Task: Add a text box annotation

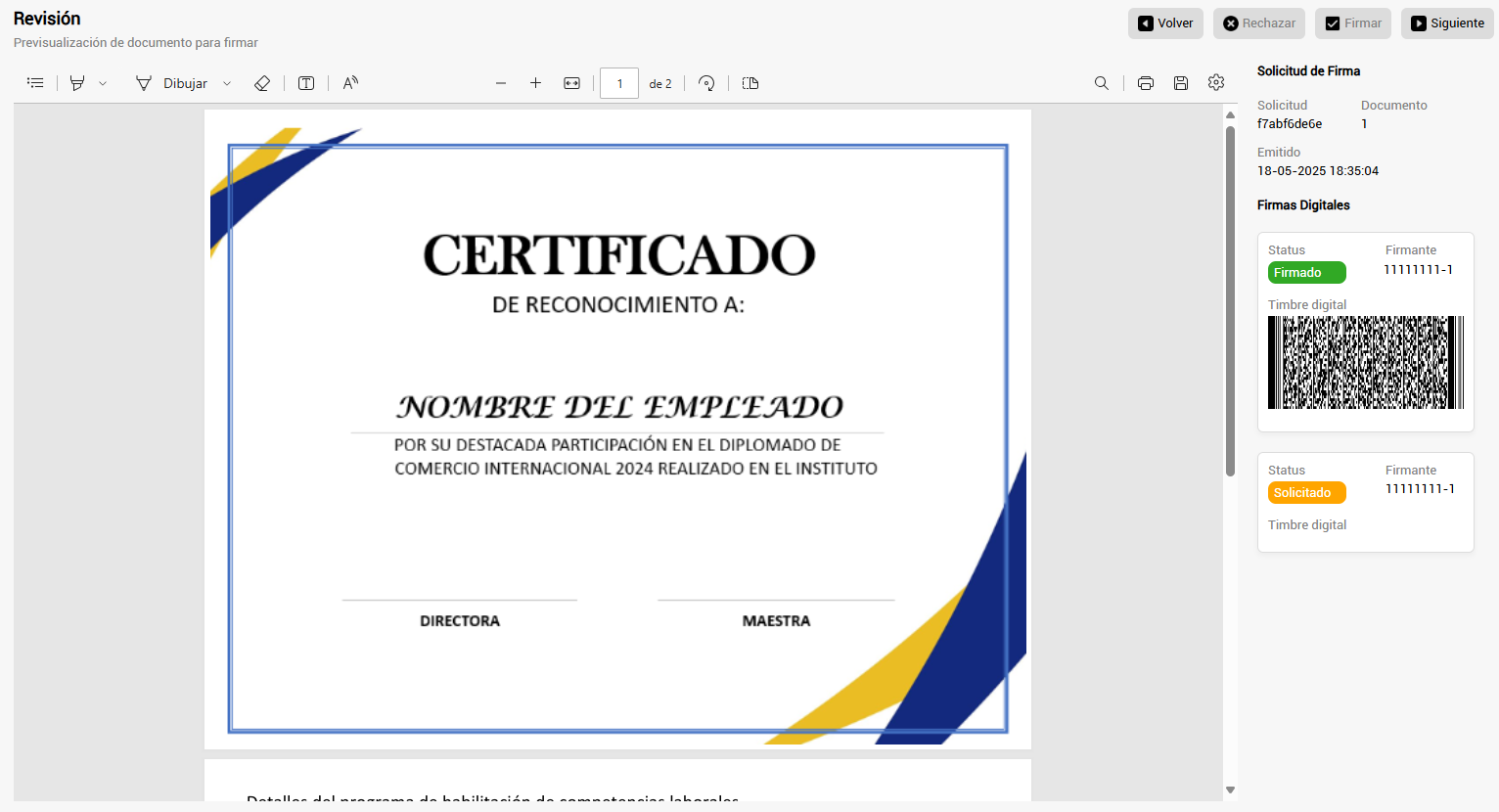Action: point(306,83)
